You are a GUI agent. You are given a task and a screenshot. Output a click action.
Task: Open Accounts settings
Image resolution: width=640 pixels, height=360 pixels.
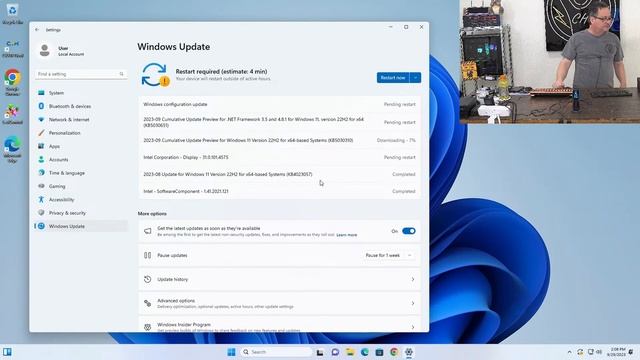pos(81,160)
